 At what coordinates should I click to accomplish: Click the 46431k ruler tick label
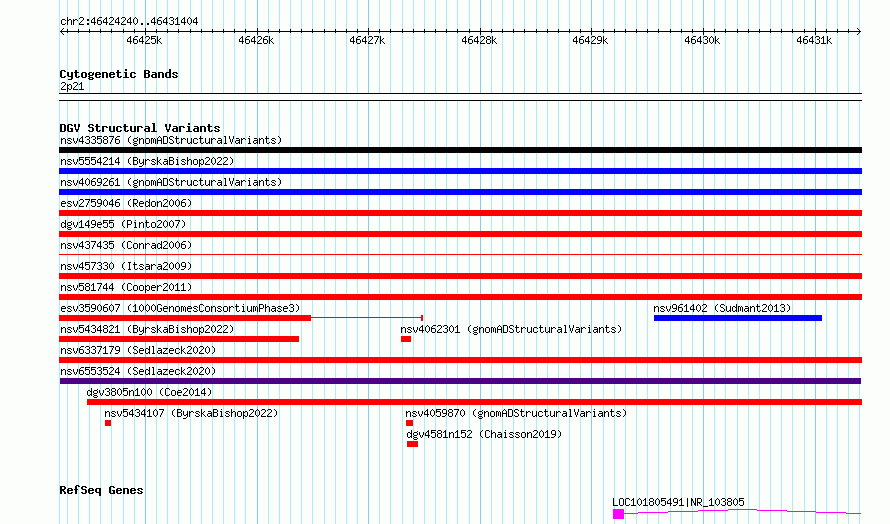tap(814, 40)
